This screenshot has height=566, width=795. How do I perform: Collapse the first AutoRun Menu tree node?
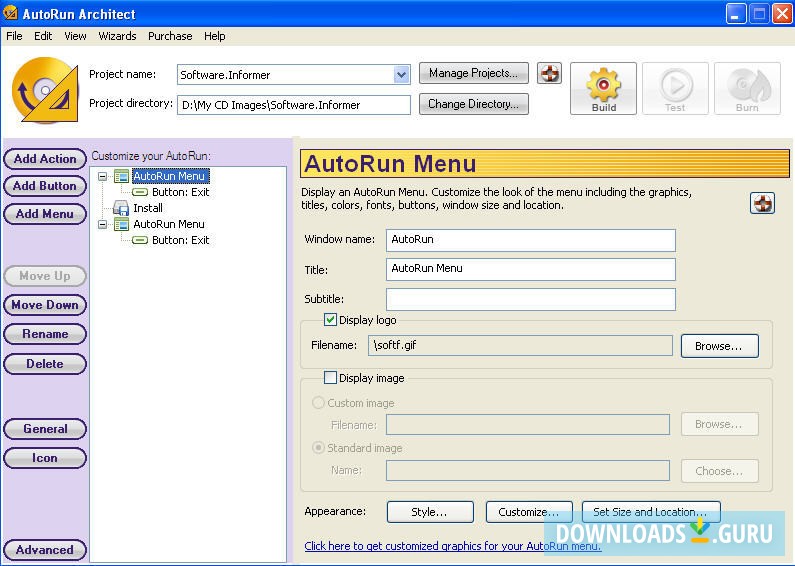[x=103, y=176]
